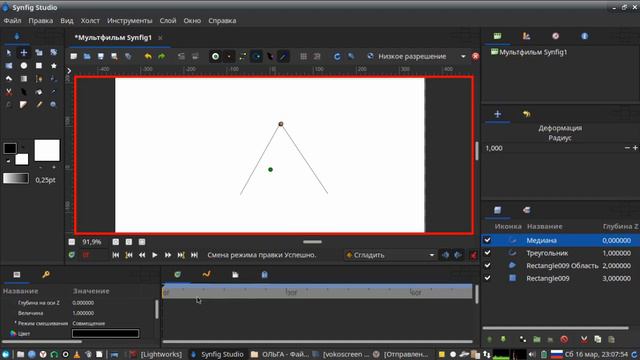
Task: Click the Open file toolbar icon
Action: tap(87, 56)
